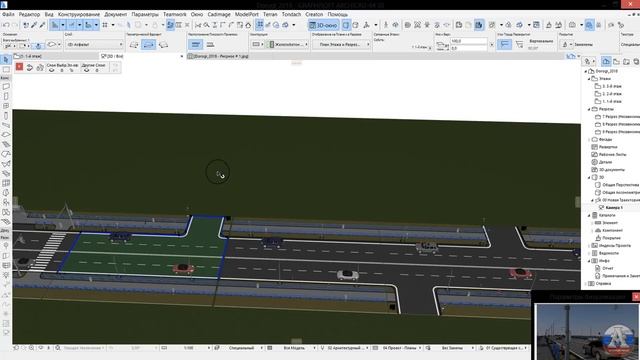This screenshot has height=360, width=640.
Task: Click the red car on green slab
Action: click(183, 268)
